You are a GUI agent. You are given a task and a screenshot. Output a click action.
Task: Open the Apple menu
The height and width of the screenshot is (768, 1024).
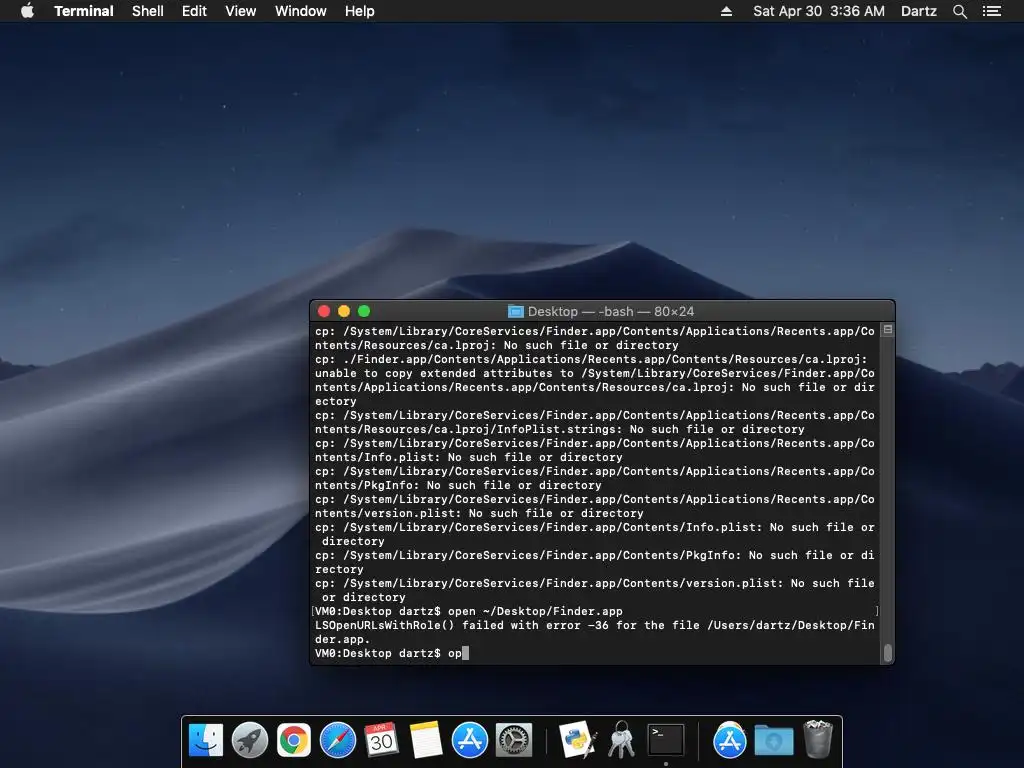tap(27, 11)
